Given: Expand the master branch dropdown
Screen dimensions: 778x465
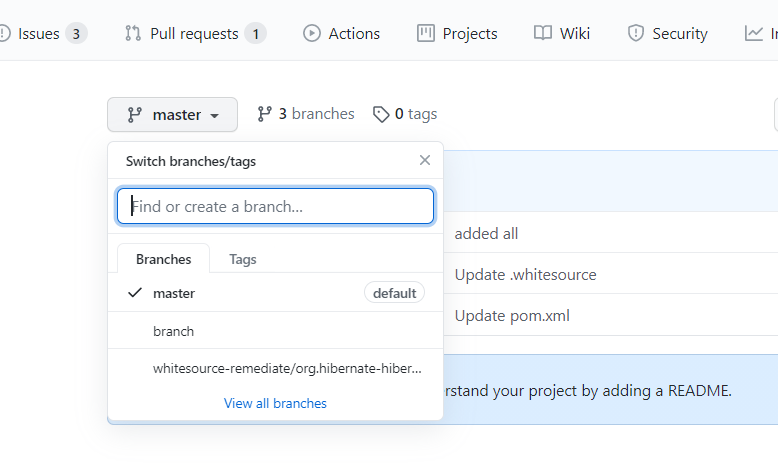Looking at the screenshot, I should (x=172, y=115).
